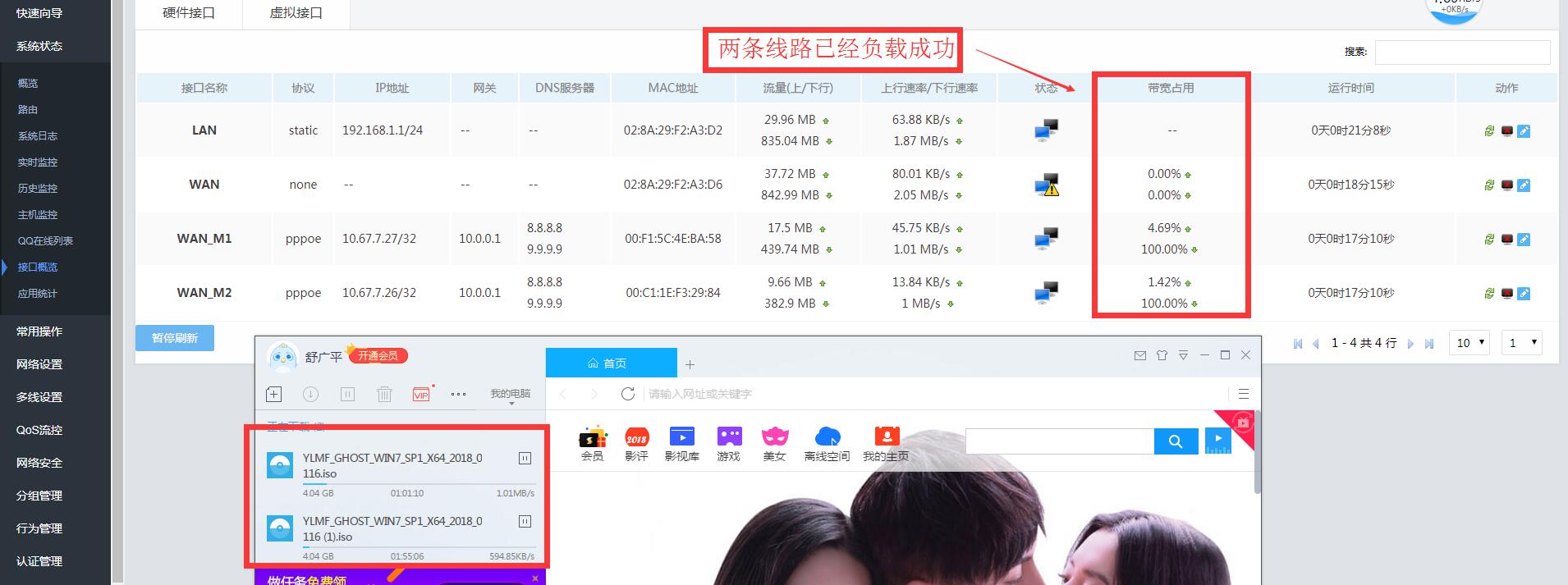Open the Xunlei hamburger menu icon
Screen dimensions: 1568x585
pyautogui.click(x=1244, y=394)
